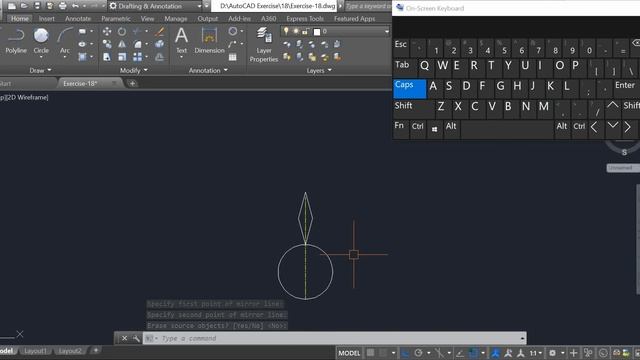Click the Tab key on On-Screen Keyboard
The height and width of the screenshot is (360, 640).
405,68
